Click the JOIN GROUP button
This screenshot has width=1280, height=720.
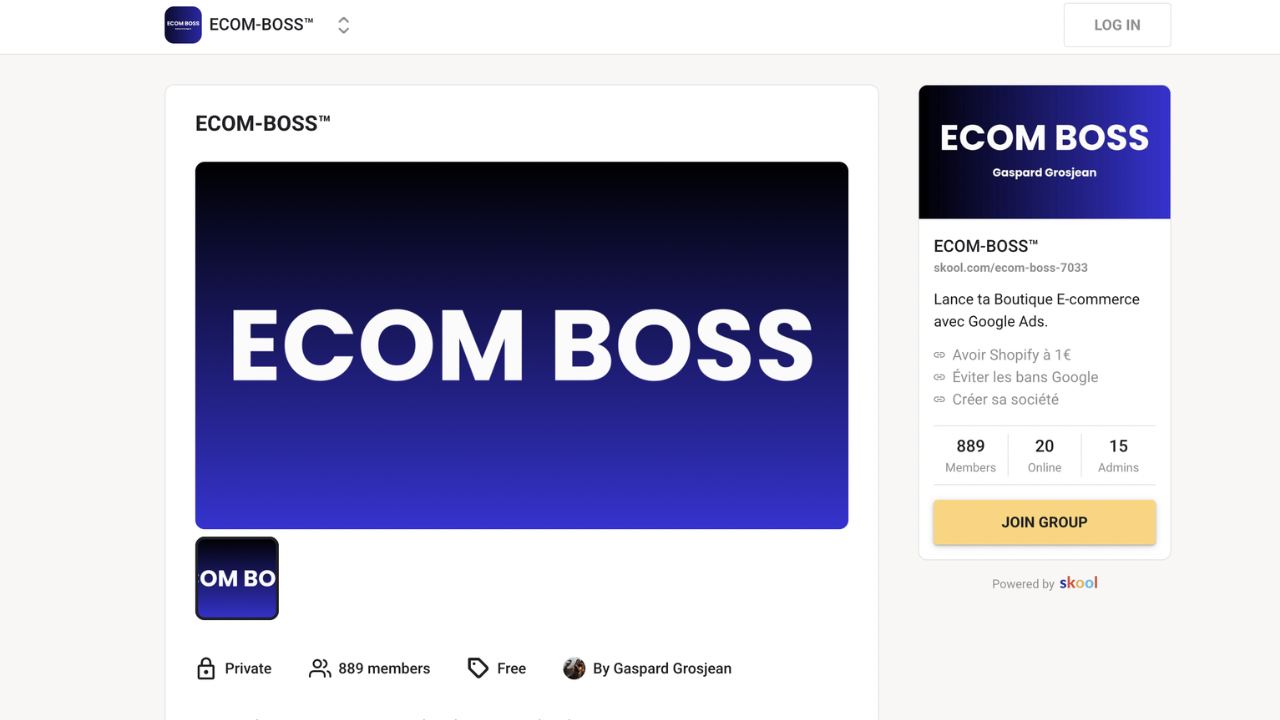[x=1044, y=522]
